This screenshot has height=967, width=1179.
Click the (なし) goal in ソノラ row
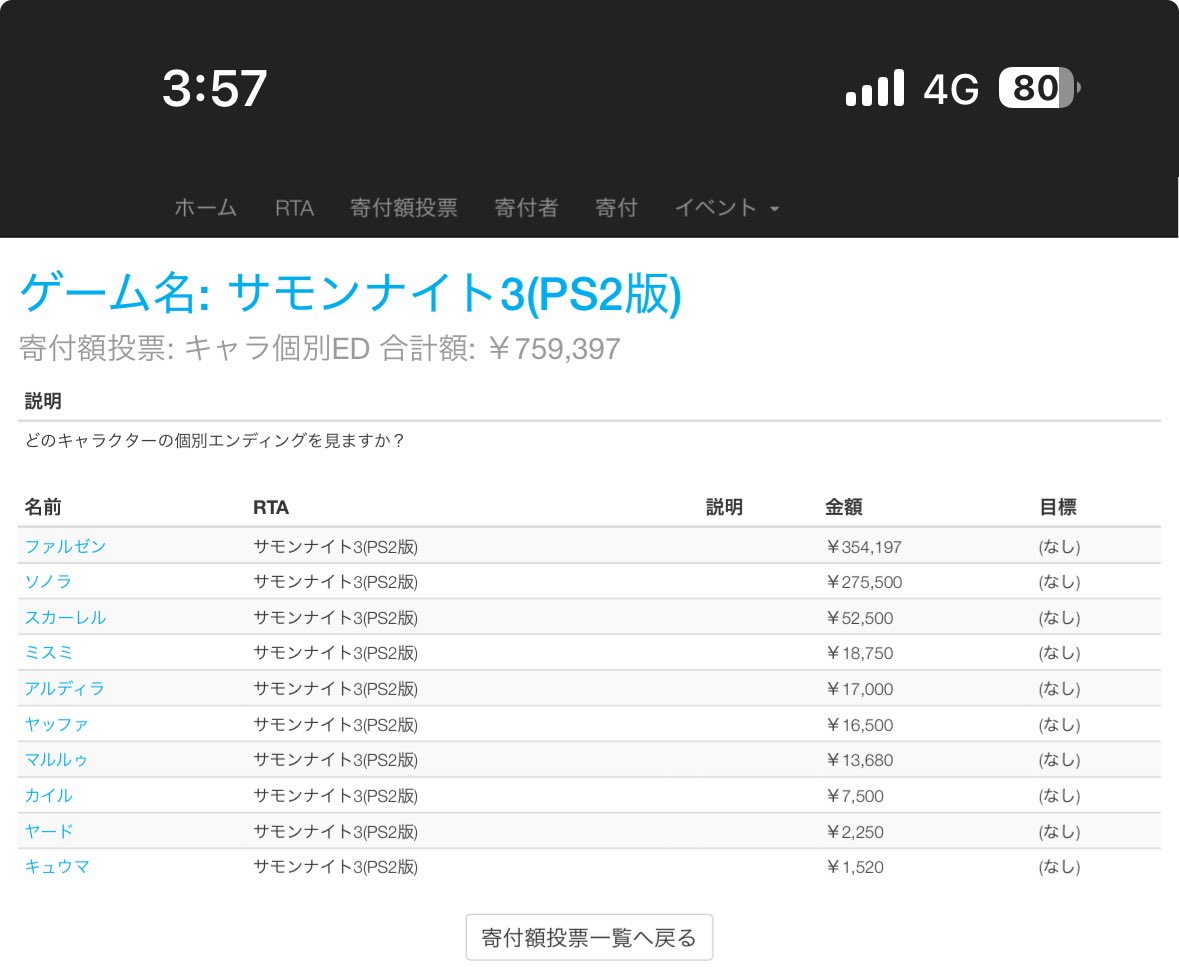click(x=1059, y=583)
